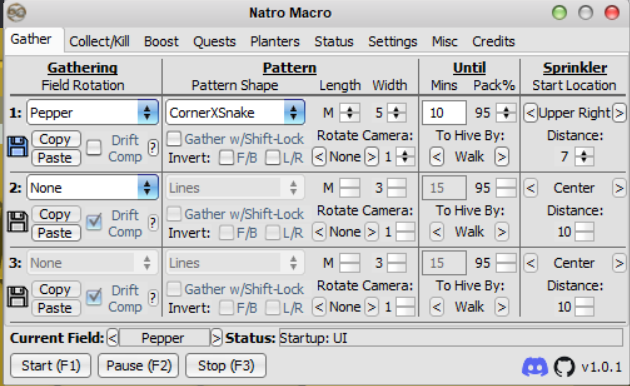Click next To Hive By arrow in row 2
Image resolution: width=630 pixels, height=386 pixels.
pyautogui.click(x=501, y=232)
